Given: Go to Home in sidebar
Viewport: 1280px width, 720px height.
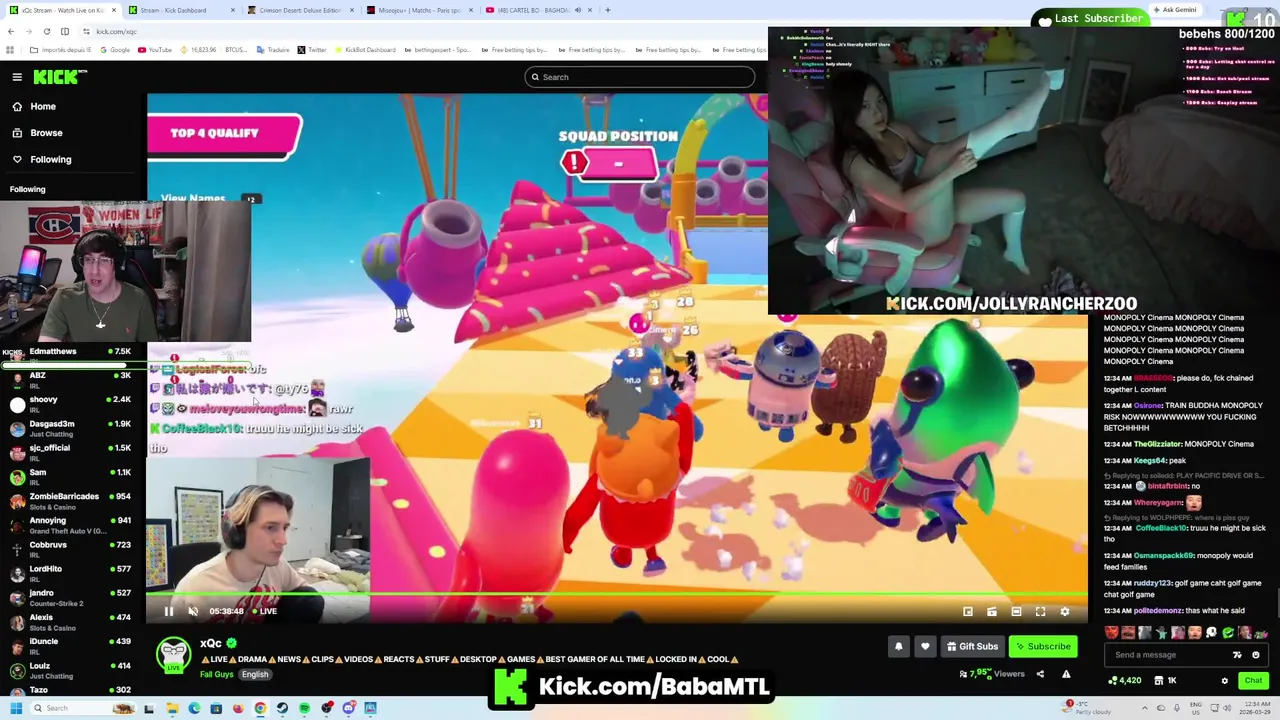Looking at the screenshot, I should [43, 106].
